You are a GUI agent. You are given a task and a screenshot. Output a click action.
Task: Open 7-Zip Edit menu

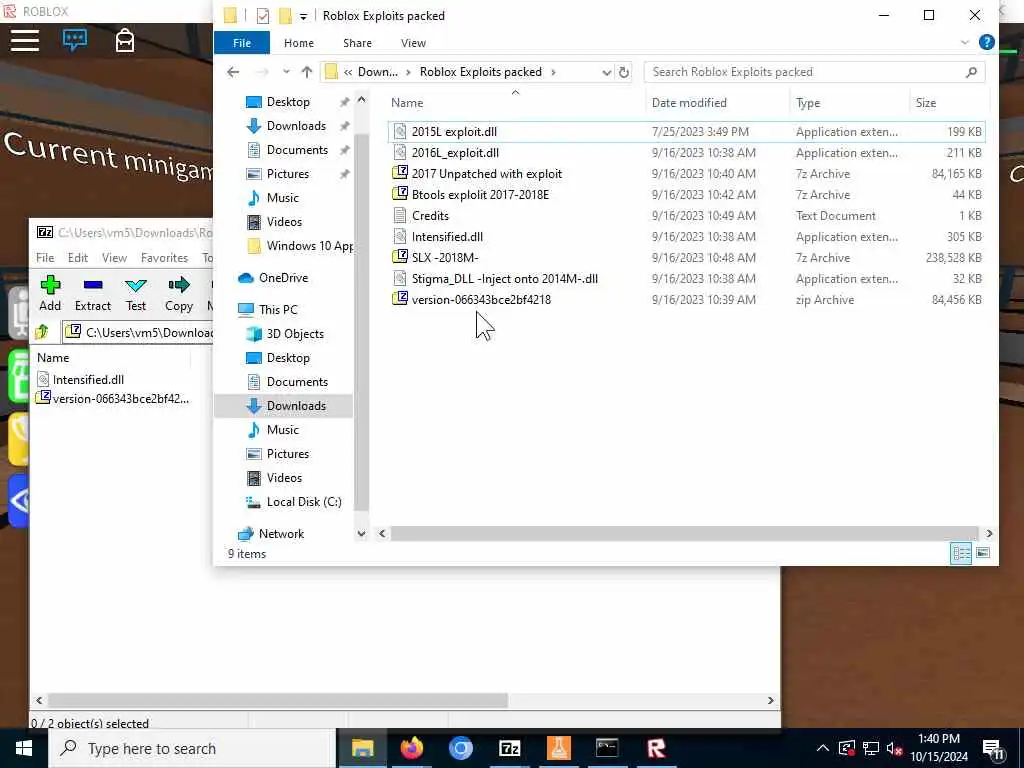78,257
